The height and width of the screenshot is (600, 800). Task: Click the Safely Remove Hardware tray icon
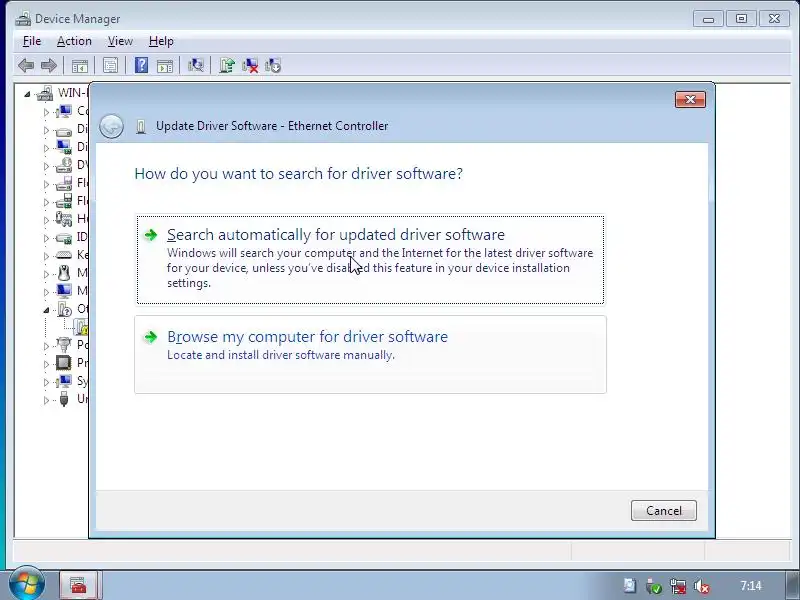[654, 586]
